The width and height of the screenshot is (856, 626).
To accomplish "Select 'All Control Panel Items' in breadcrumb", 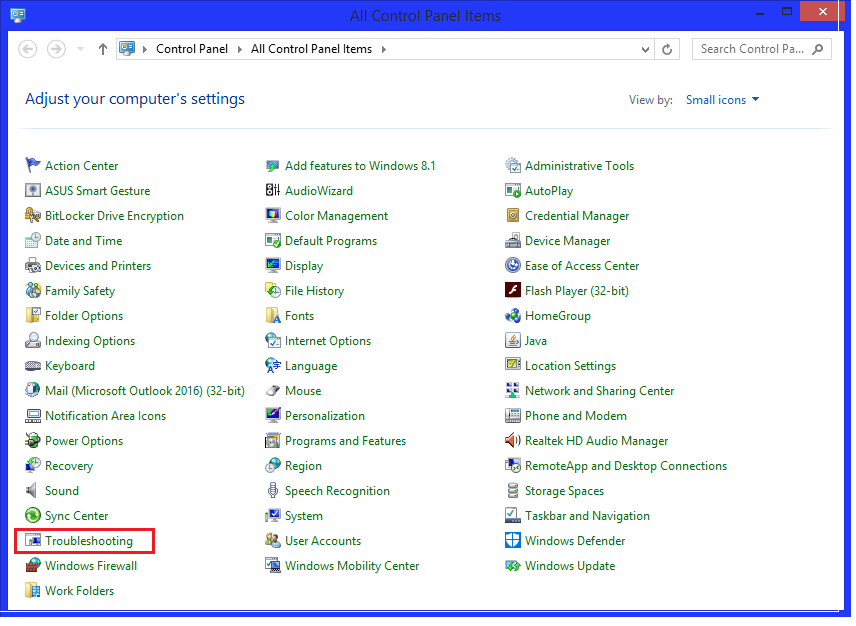I will [x=311, y=49].
